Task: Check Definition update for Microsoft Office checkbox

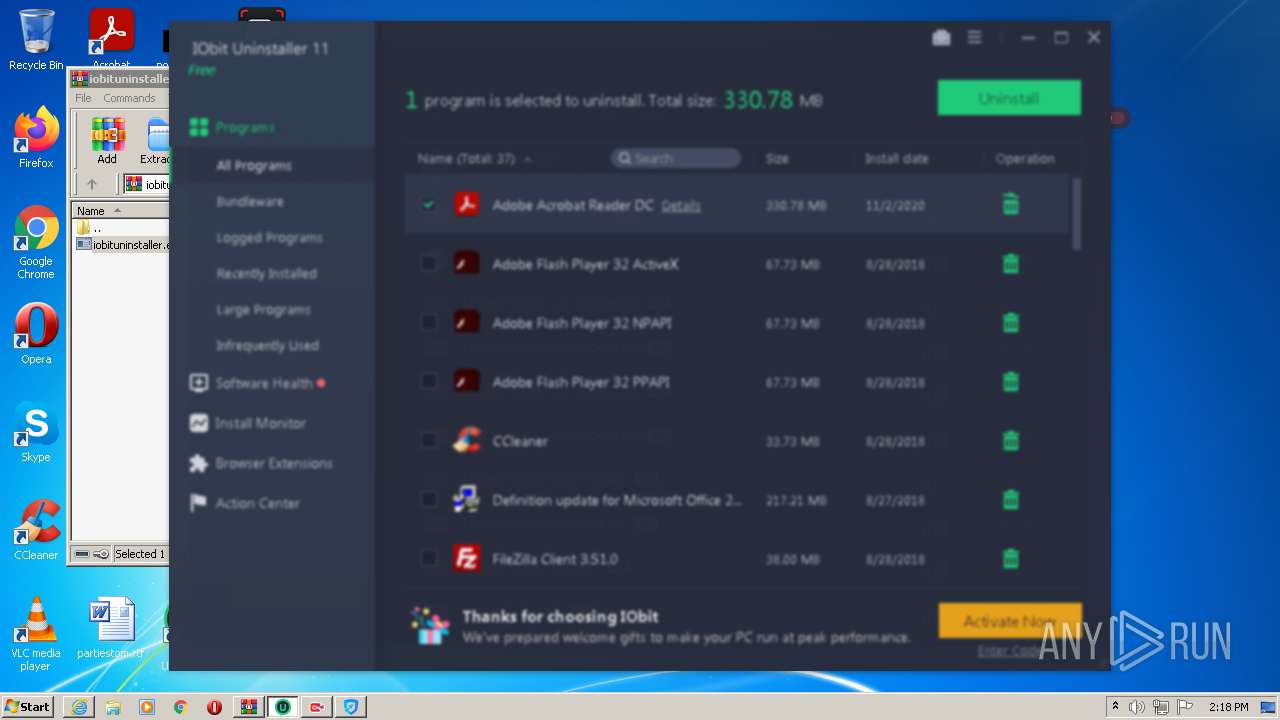Action: coord(429,500)
